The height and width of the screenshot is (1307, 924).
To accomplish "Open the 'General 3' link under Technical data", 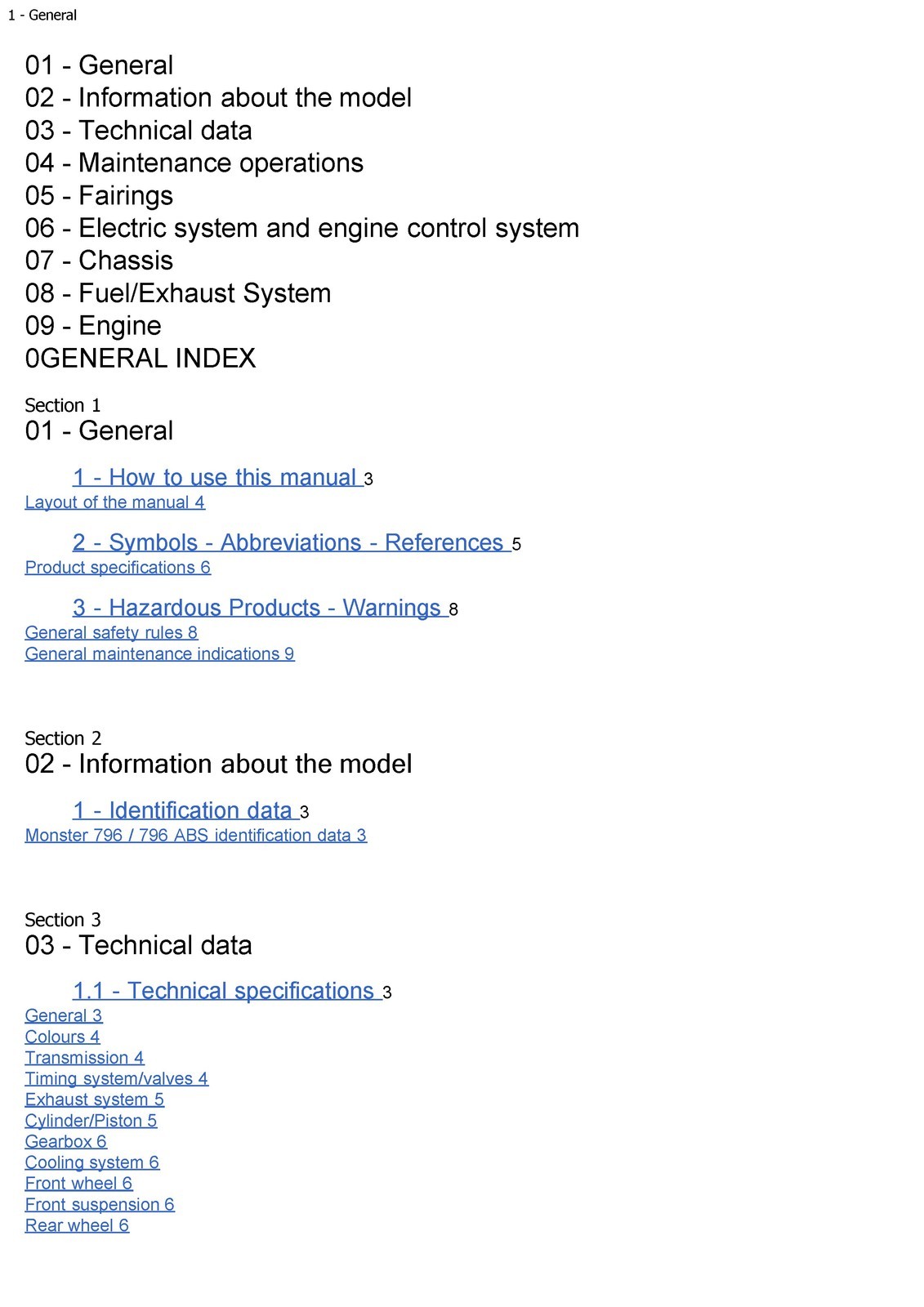I will [x=64, y=1015].
